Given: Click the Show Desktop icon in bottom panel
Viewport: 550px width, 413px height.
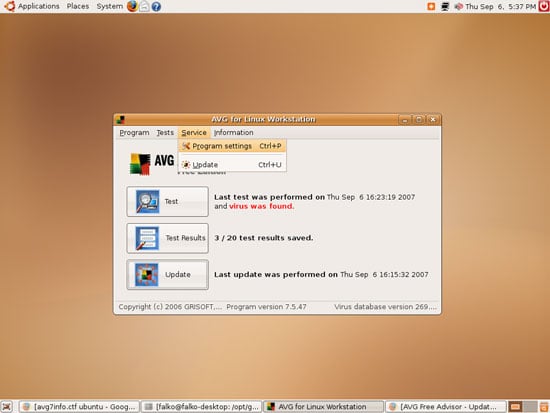Looking at the screenshot, I should (7, 407).
